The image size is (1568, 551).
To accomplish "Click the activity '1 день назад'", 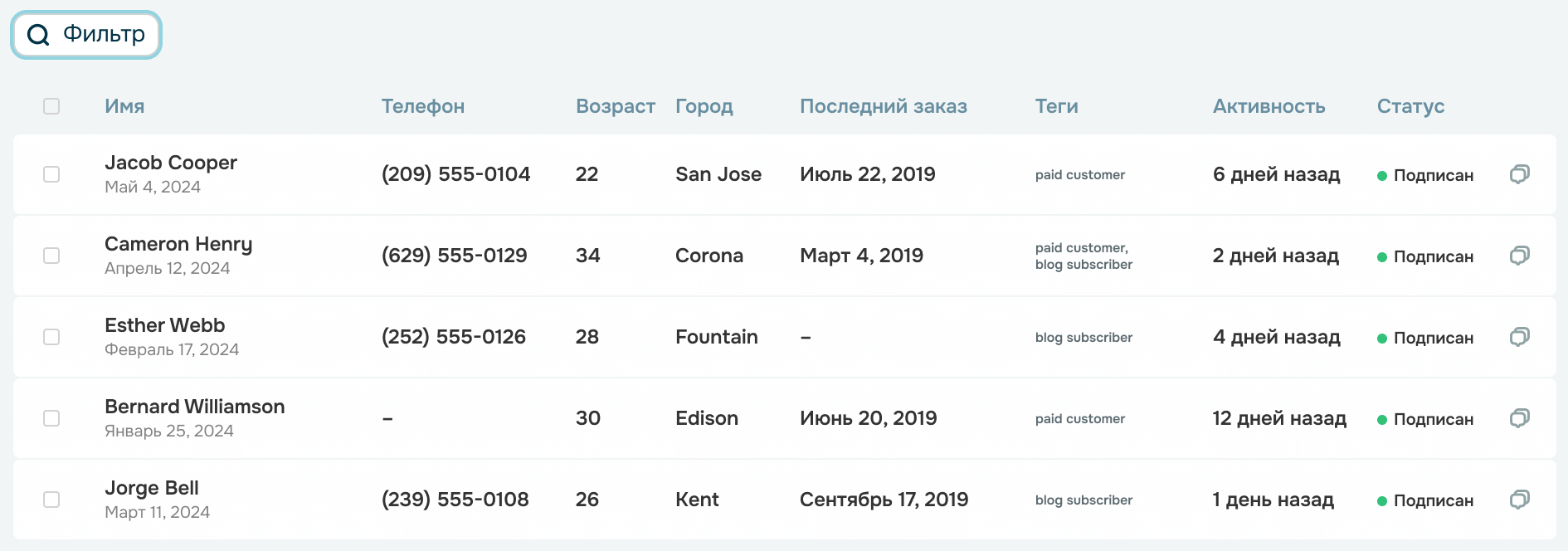I will 1273,500.
